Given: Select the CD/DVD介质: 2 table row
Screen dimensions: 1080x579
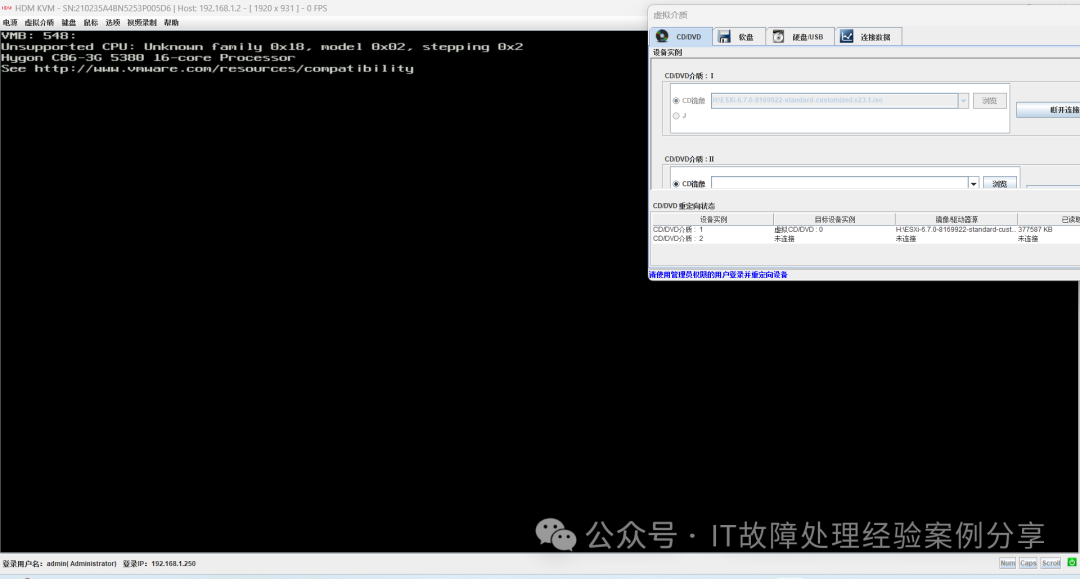Looking at the screenshot, I should coord(865,239).
